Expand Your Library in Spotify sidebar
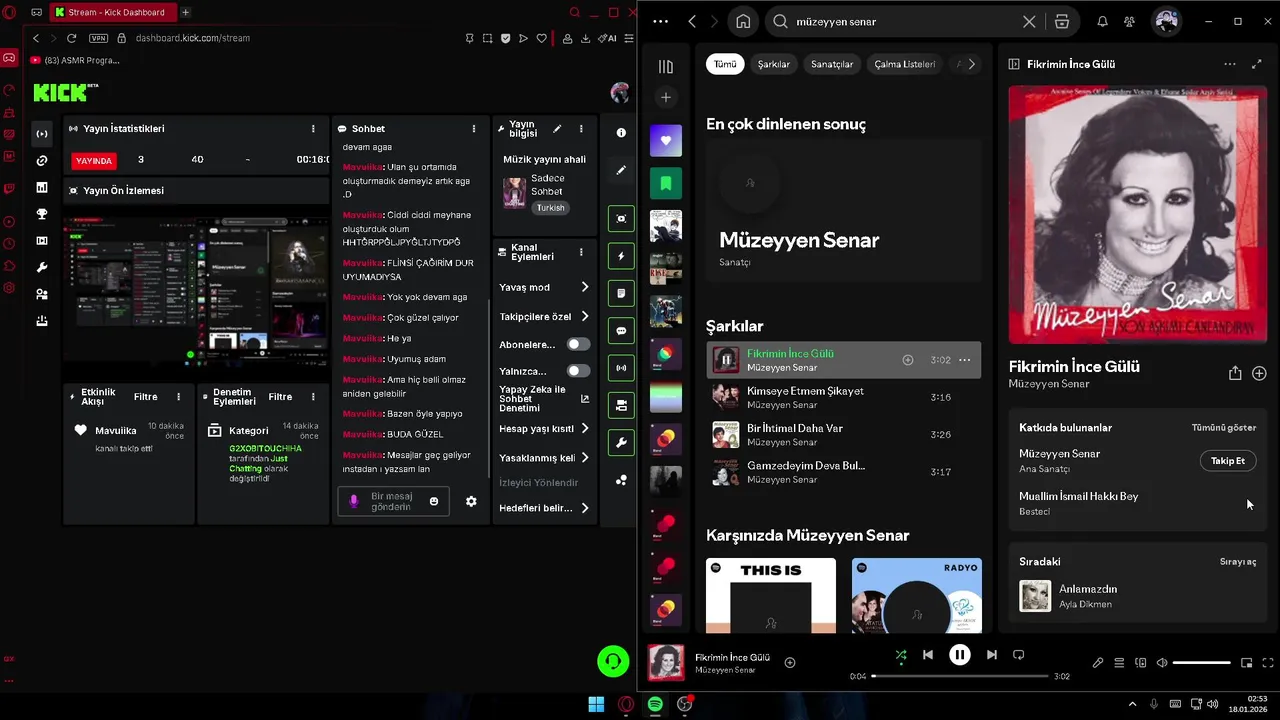Viewport: 1280px width, 720px height. [666, 67]
